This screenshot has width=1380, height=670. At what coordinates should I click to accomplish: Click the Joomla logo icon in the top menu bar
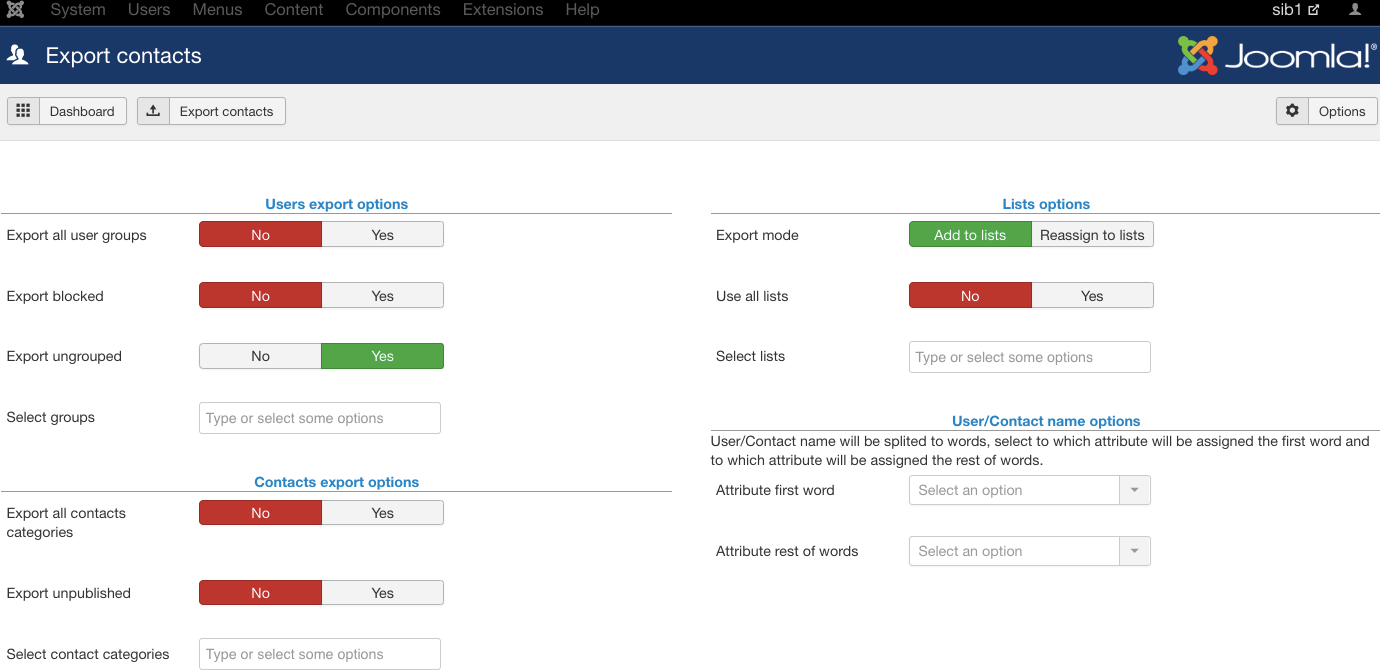[15, 10]
